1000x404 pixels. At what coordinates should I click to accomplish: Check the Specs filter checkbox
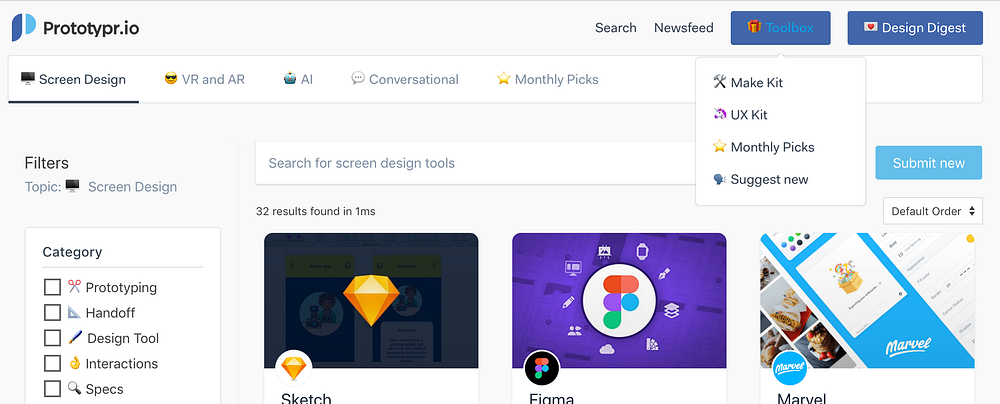pyautogui.click(x=52, y=389)
